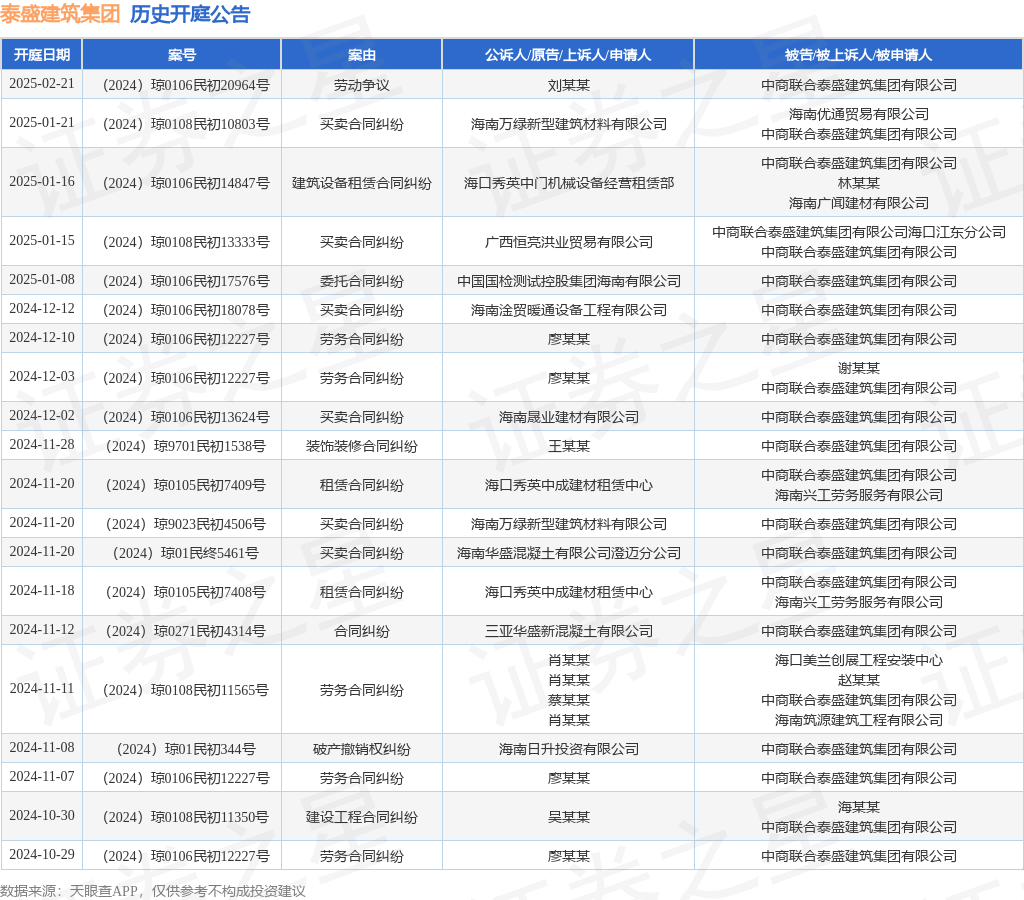This screenshot has width=1024, height=900.
Task: Select defendant 海口美兰创展工程安装中心
Action: coord(858,660)
